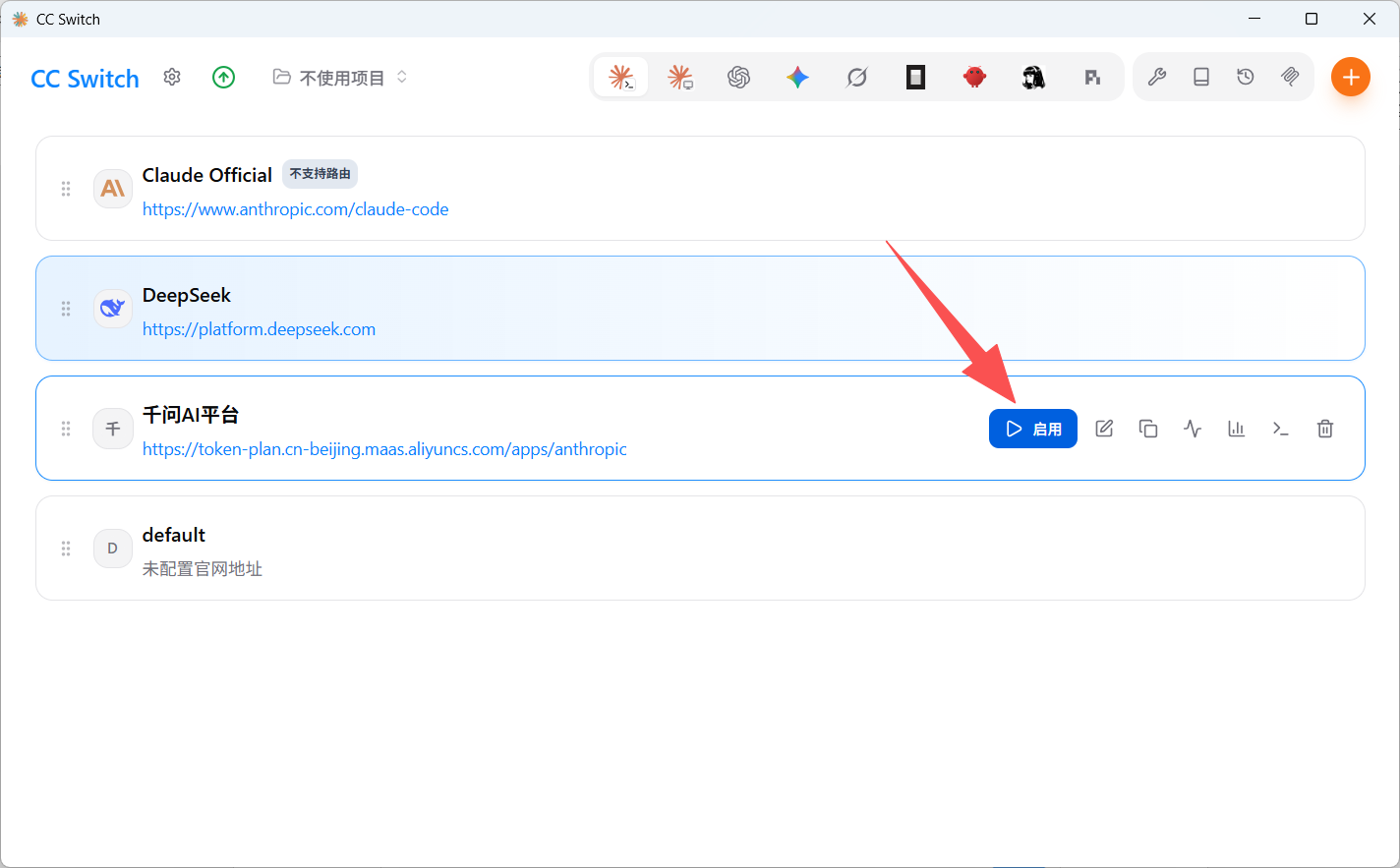The height and width of the screenshot is (868, 1400).
Task: Click the CC Switch title bar app icon
Action: pos(20,19)
